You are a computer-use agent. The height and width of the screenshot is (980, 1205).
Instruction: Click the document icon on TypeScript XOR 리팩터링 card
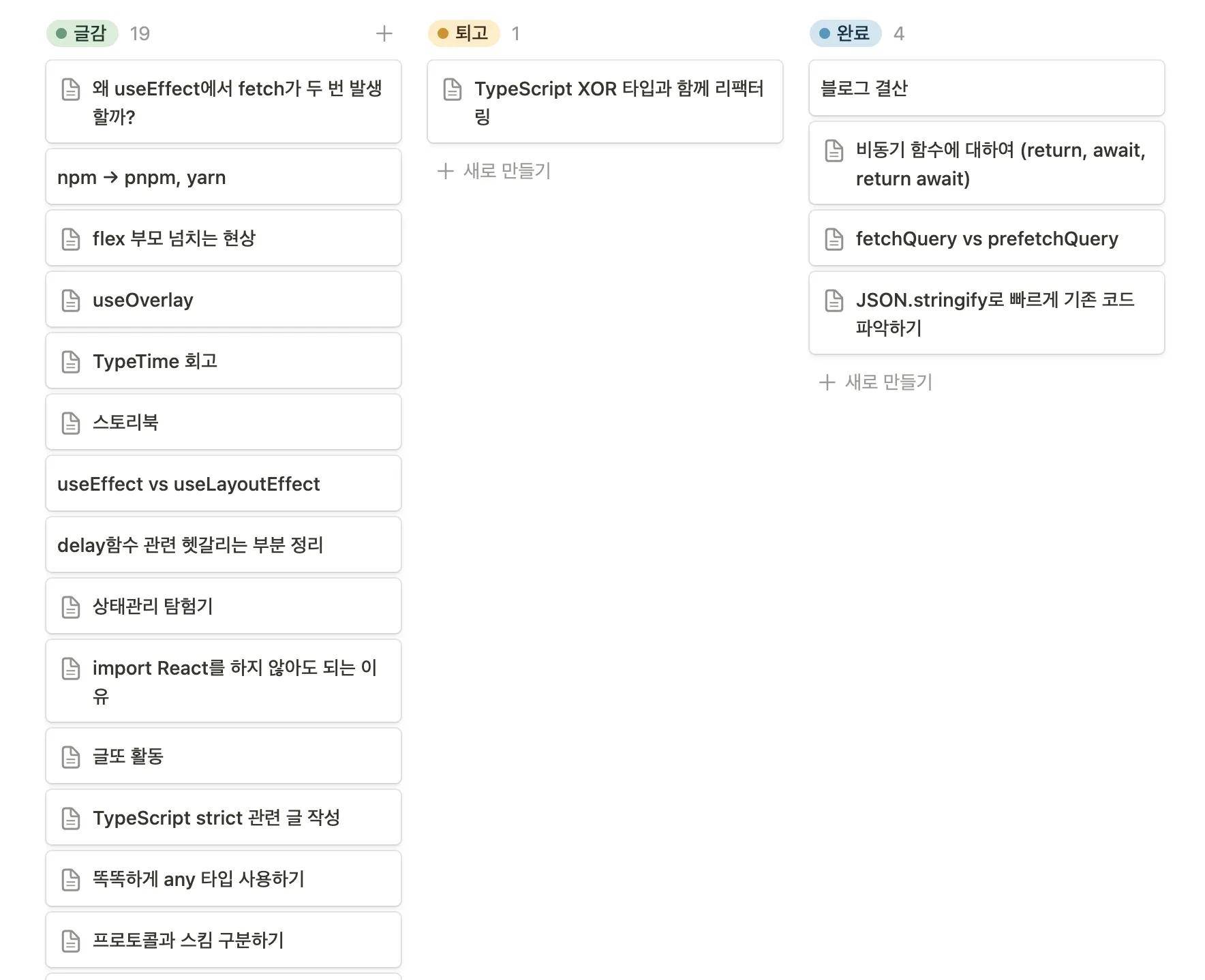coord(453,89)
